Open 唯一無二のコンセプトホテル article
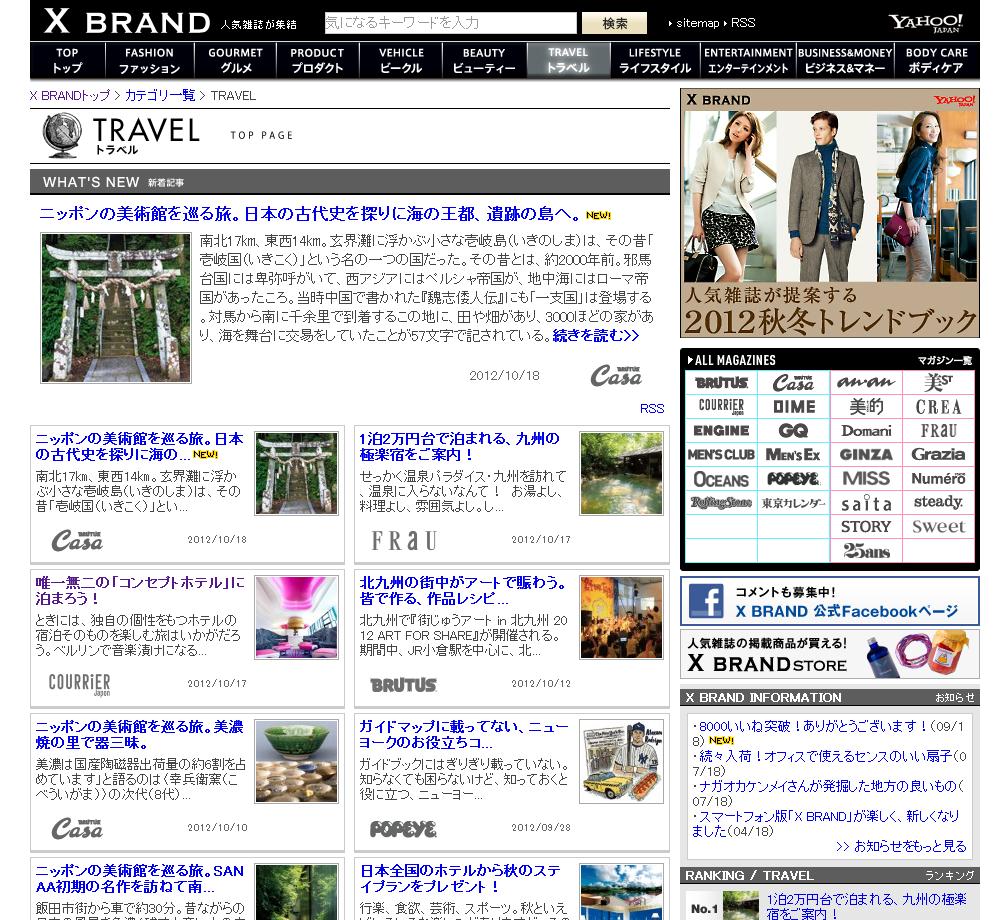 (140, 590)
